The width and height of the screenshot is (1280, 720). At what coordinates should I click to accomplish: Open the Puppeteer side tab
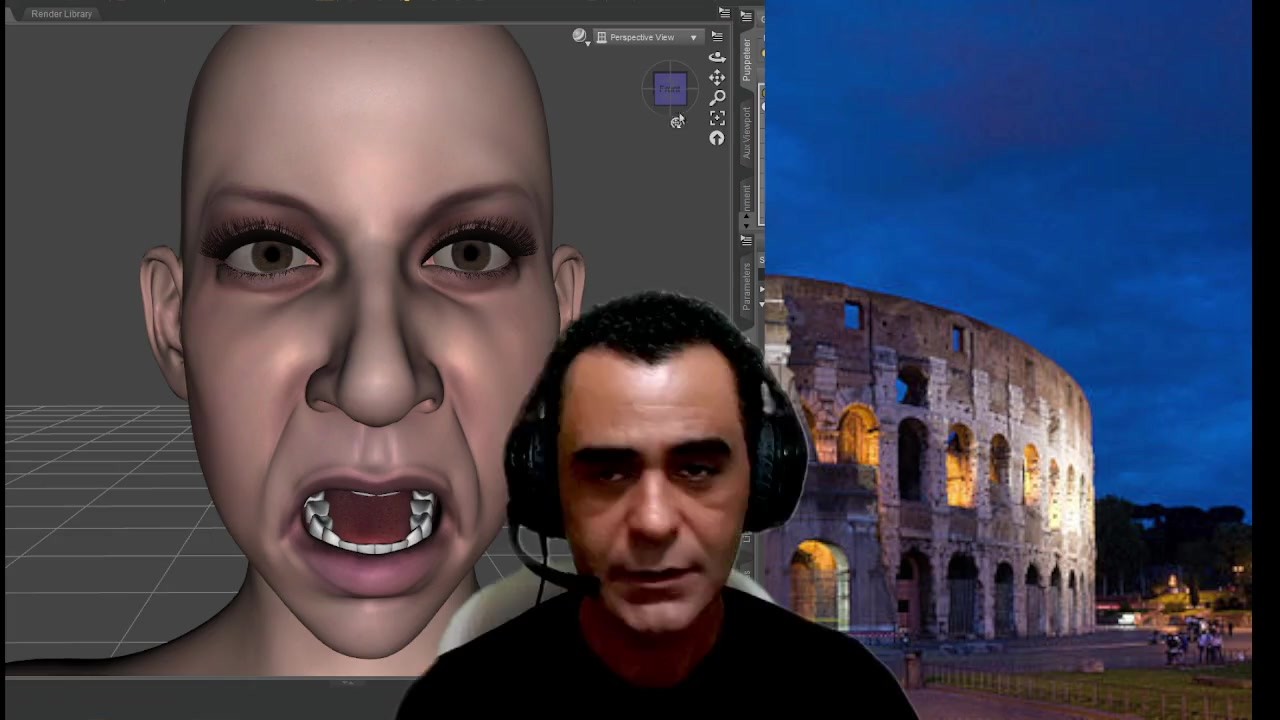[x=746, y=61]
